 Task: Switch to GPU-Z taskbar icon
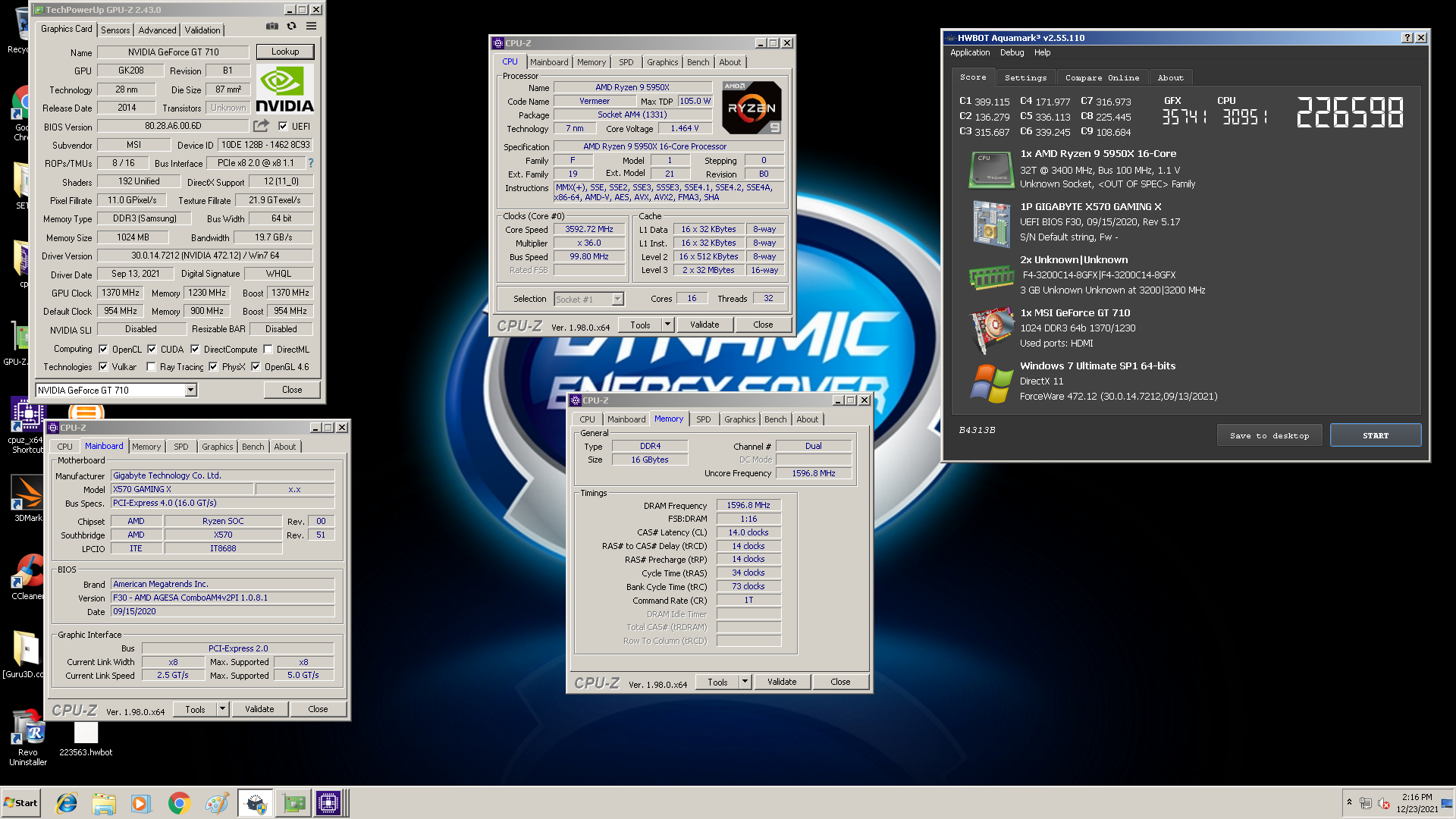click(x=293, y=803)
